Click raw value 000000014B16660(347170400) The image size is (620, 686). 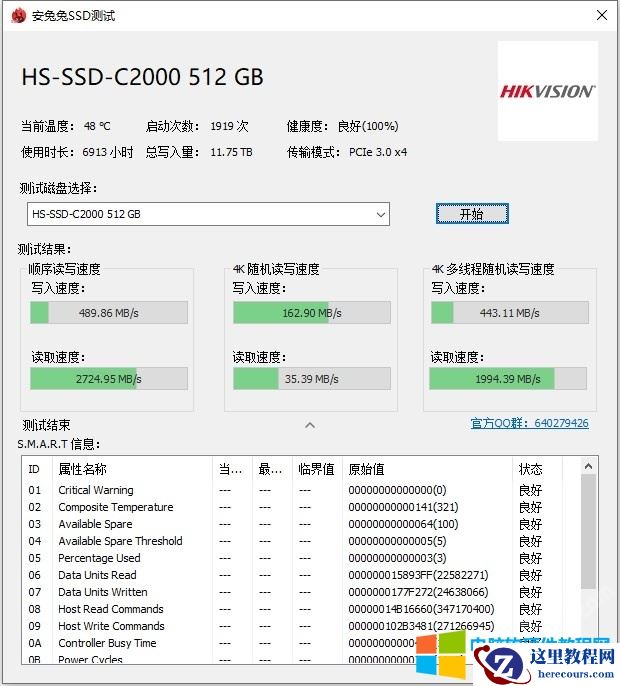pyautogui.click(x=421, y=609)
